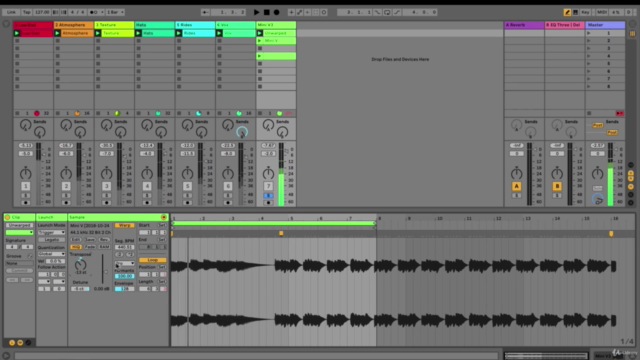Image resolution: width=640 pixels, height=360 pixels.
Task: Click the Seg. BPM value field
Action: point(124,247)
